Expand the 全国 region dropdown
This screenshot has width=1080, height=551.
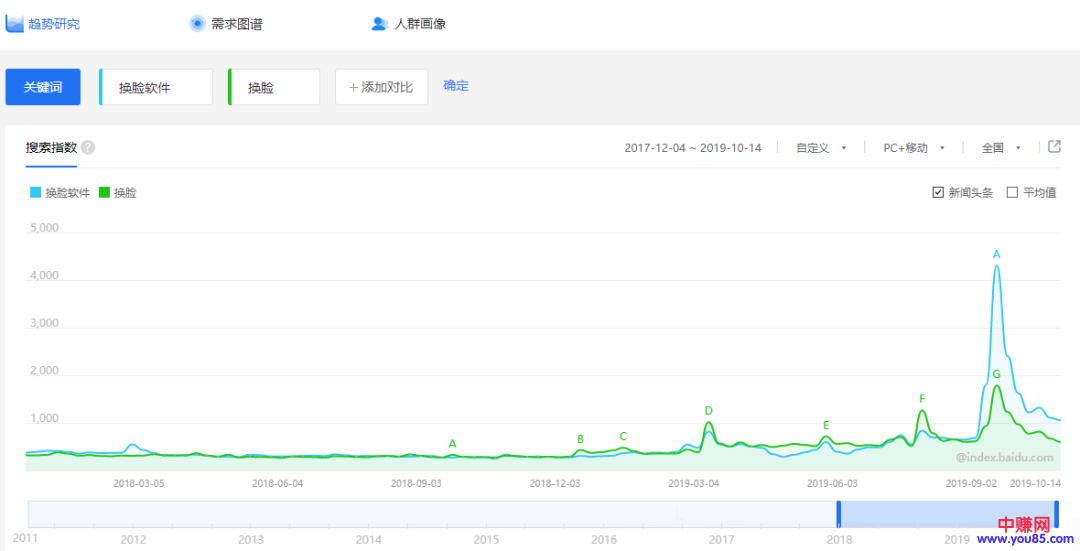click(x=1000, y=148)
